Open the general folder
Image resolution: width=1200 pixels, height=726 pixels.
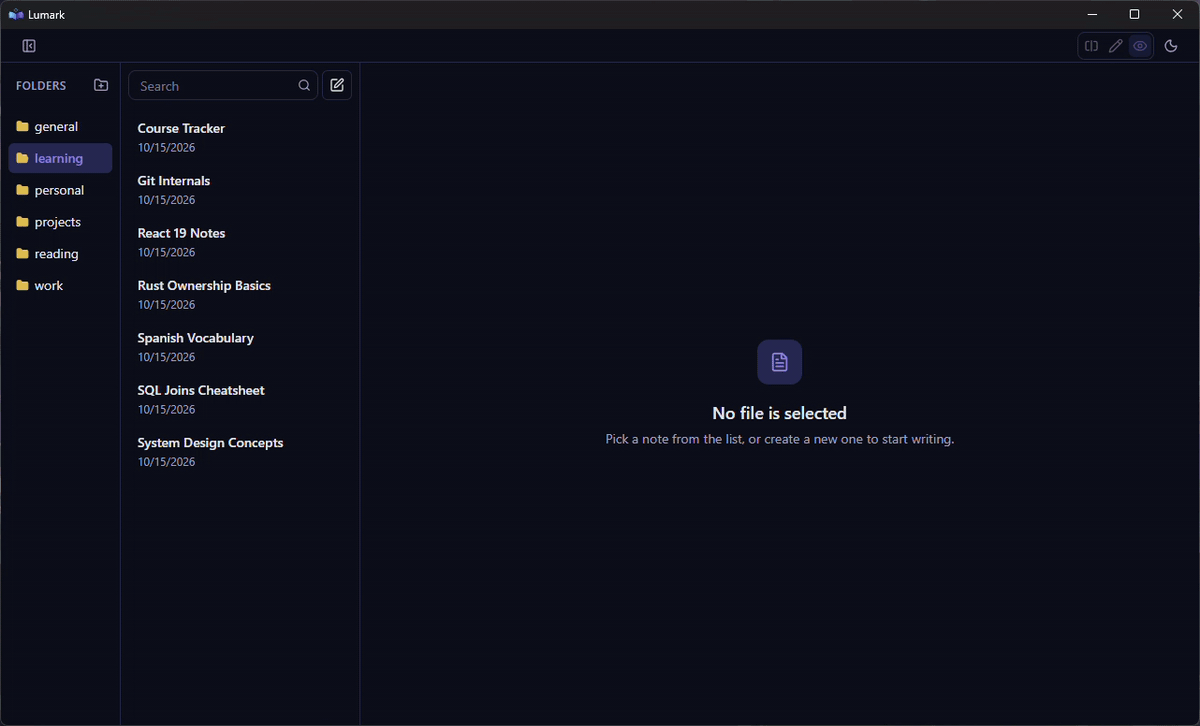point(60,127)
